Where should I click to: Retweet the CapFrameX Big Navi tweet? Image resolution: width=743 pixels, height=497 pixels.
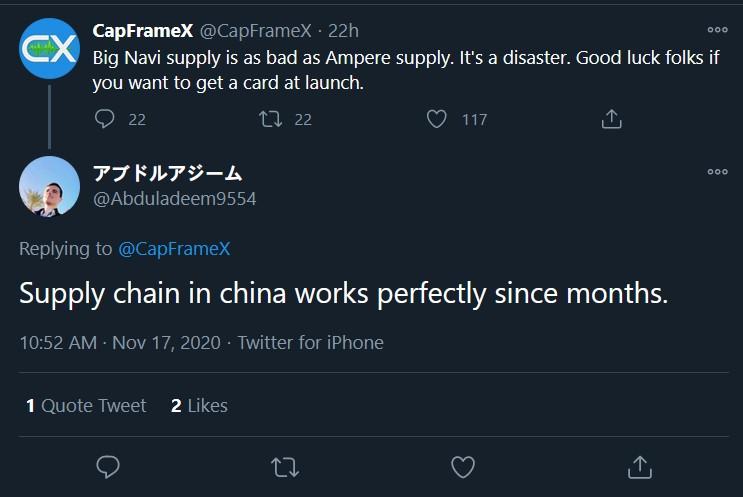pyautogui.click(x=271, y=119)
